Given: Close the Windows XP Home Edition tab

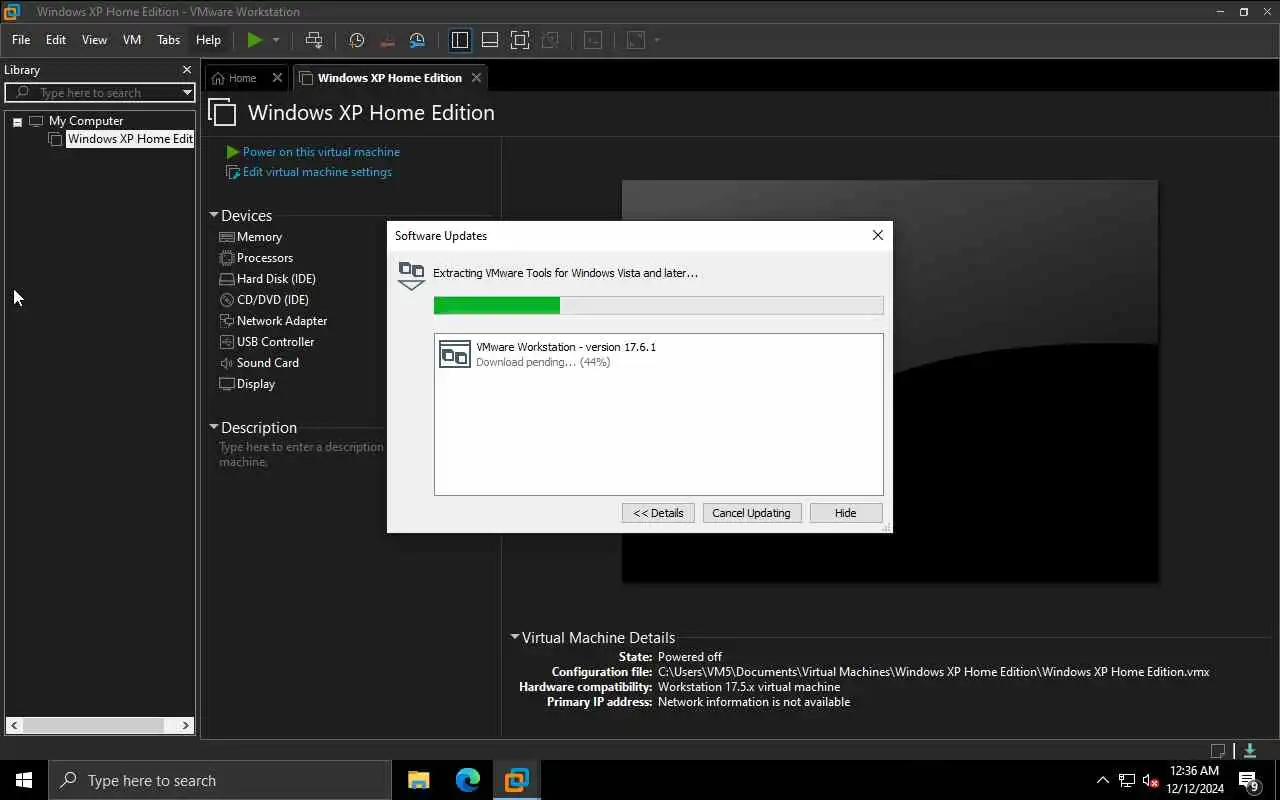Looking at the screenshot, I should [x=476, y=78].
